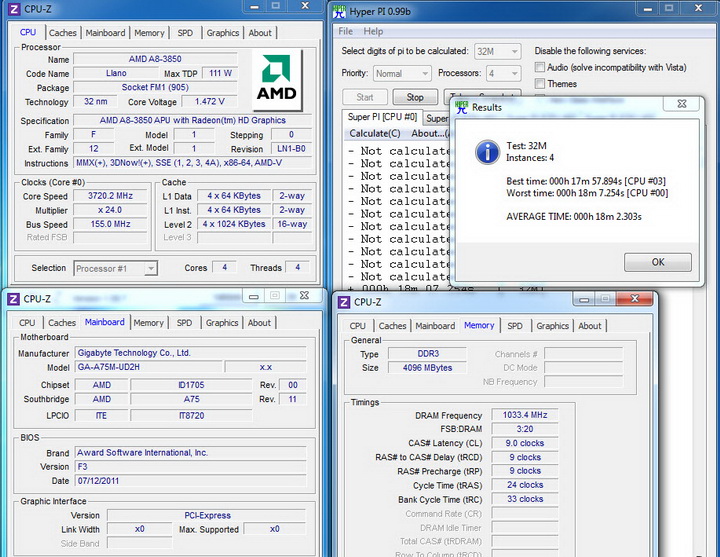Click the memory Type DDR3 field
This screenshot has width=720, height=557.
428,354
